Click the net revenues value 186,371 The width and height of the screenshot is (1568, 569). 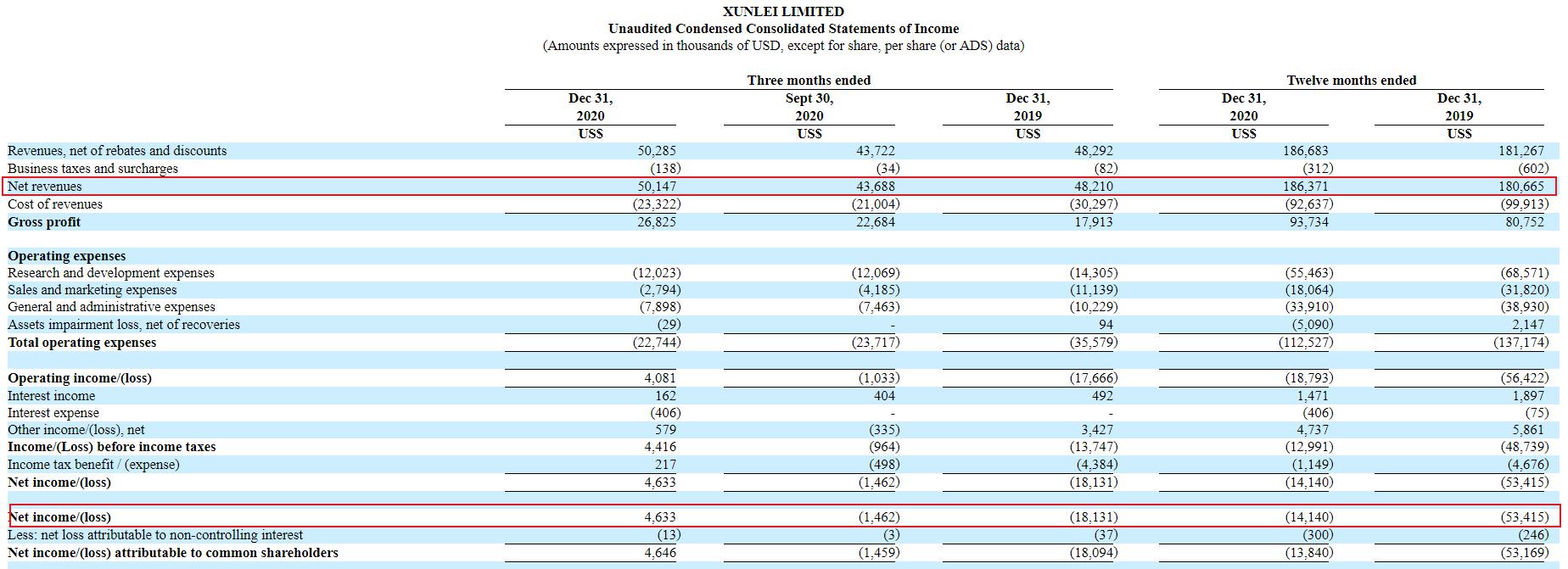[1306, 187]
